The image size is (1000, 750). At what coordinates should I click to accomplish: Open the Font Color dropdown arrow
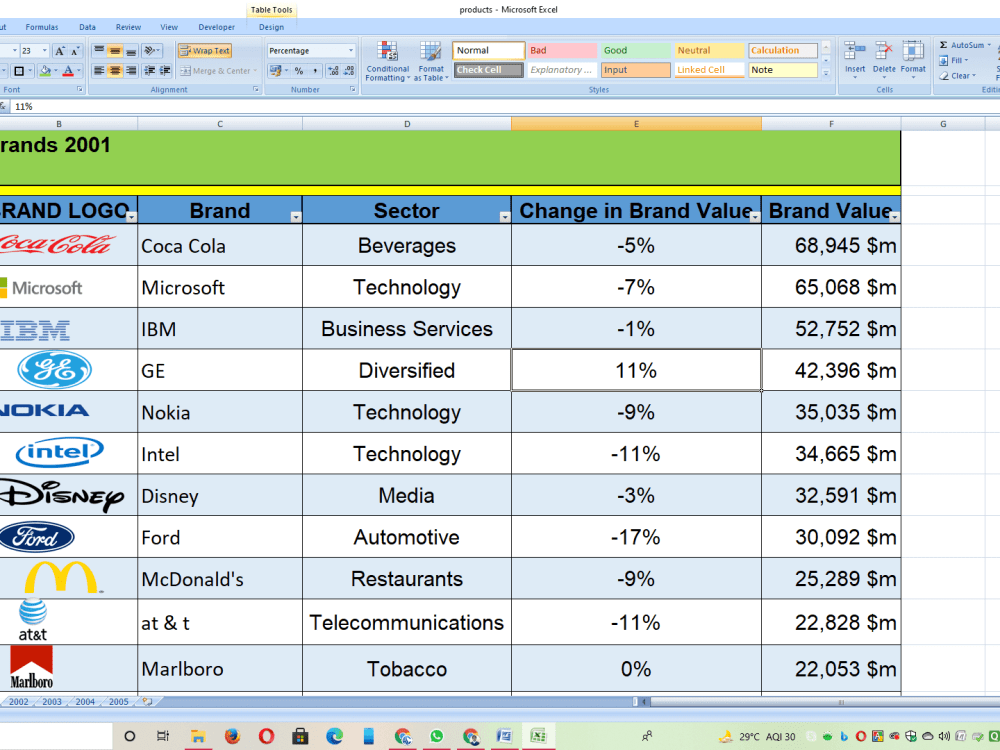pos(78,71)
